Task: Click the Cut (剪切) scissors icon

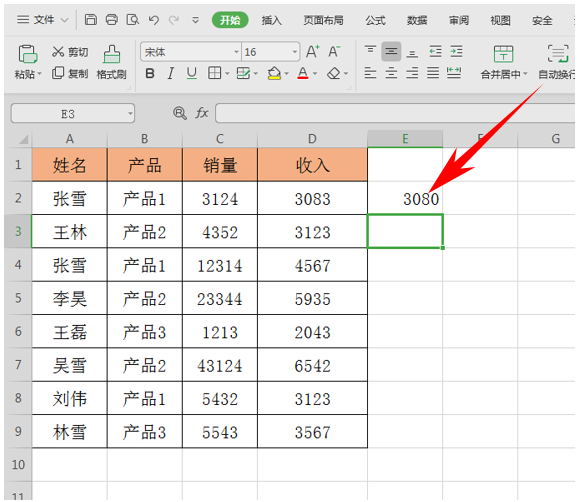Action: (58, 52)
